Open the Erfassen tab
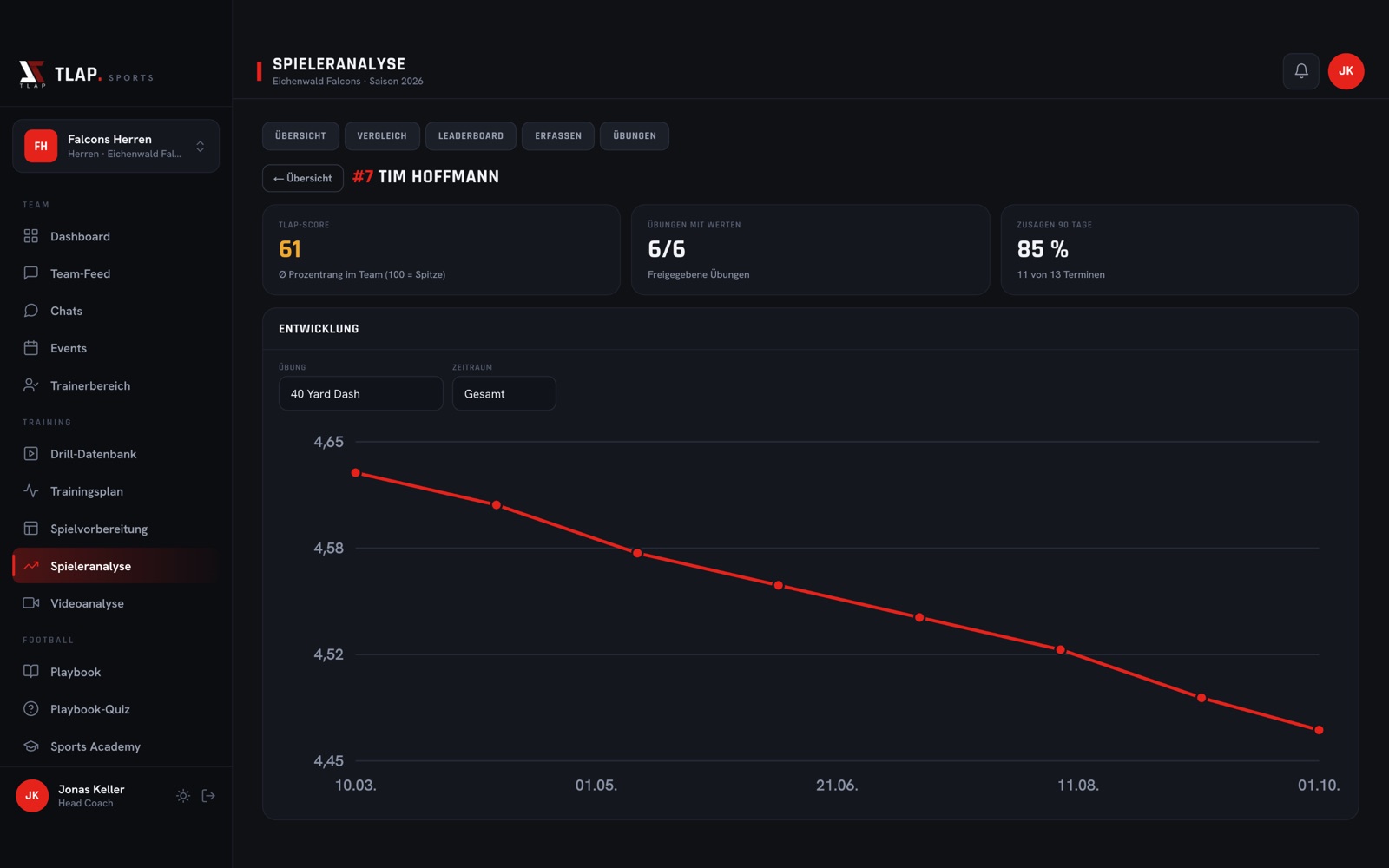The width and height of the screenshot is (1389, 868). coord(558,136)
